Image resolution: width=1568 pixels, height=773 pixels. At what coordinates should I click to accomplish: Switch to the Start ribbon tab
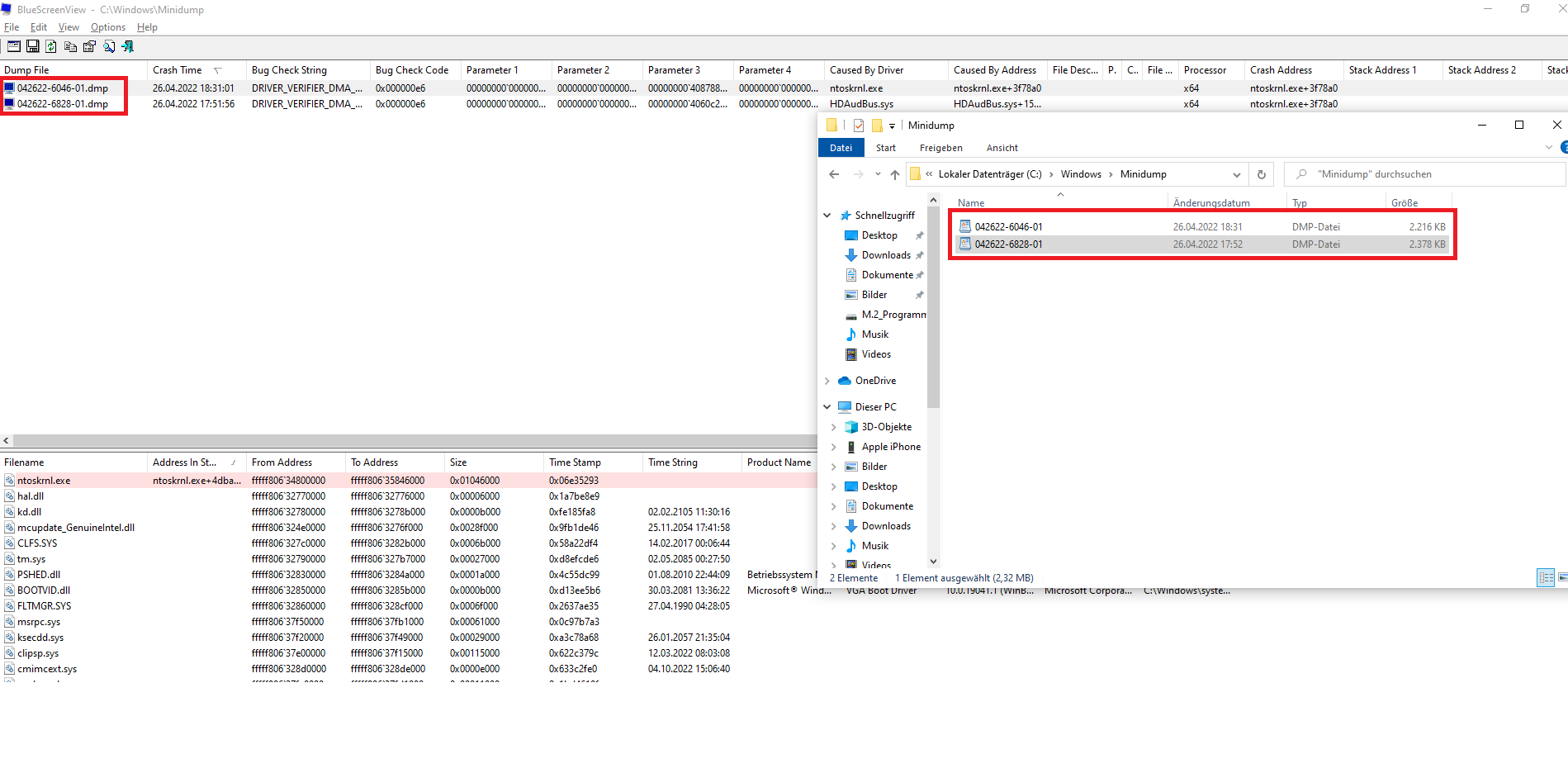pos(886,148)
